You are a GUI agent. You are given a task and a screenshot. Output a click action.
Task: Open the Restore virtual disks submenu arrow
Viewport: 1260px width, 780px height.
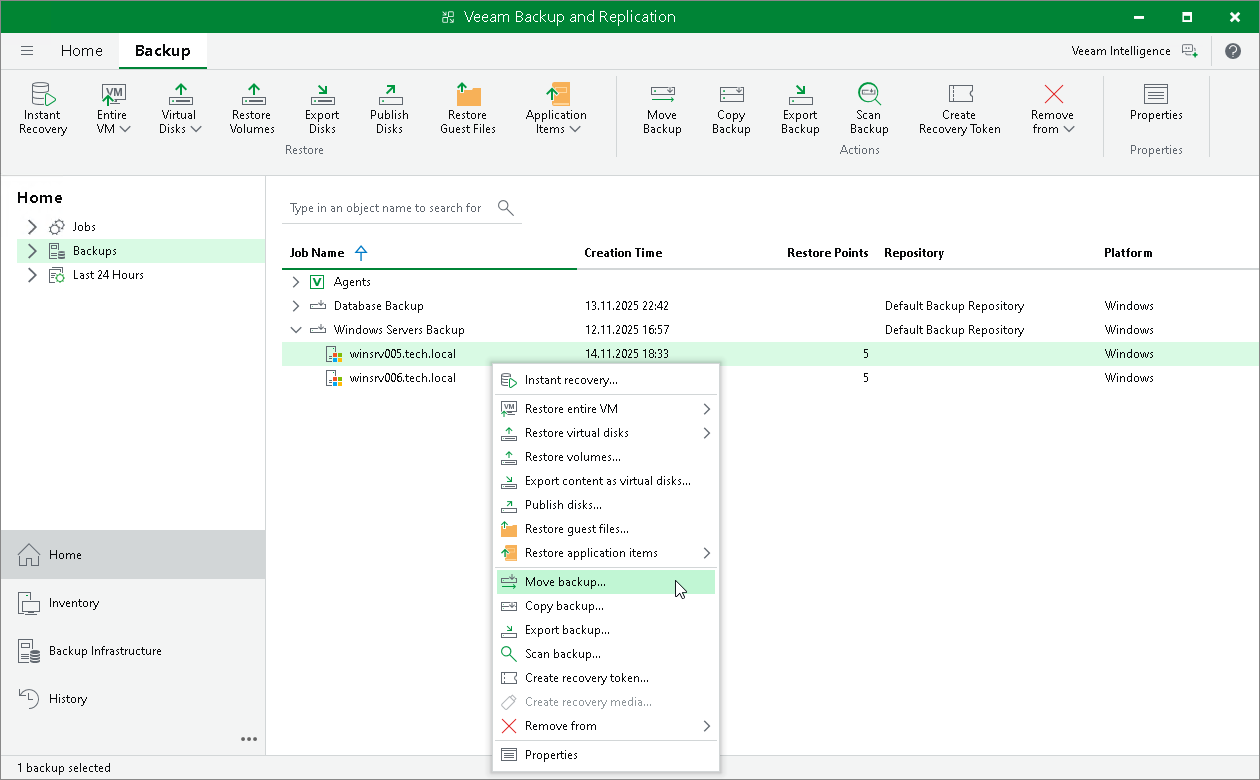[x=706, y=433]
